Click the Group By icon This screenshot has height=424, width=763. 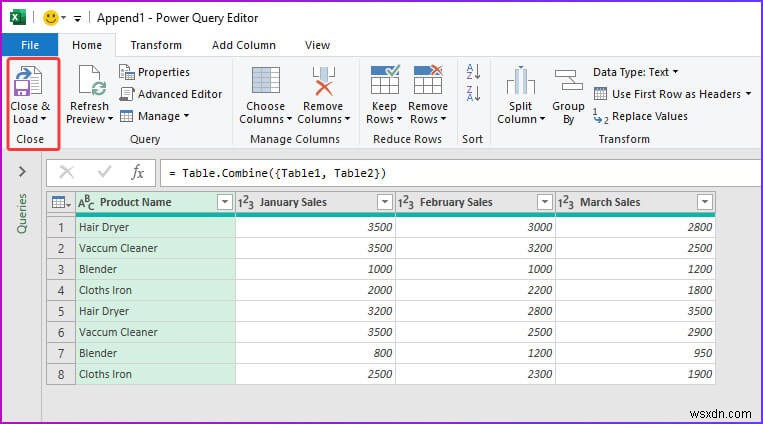[x=568, y=80]
